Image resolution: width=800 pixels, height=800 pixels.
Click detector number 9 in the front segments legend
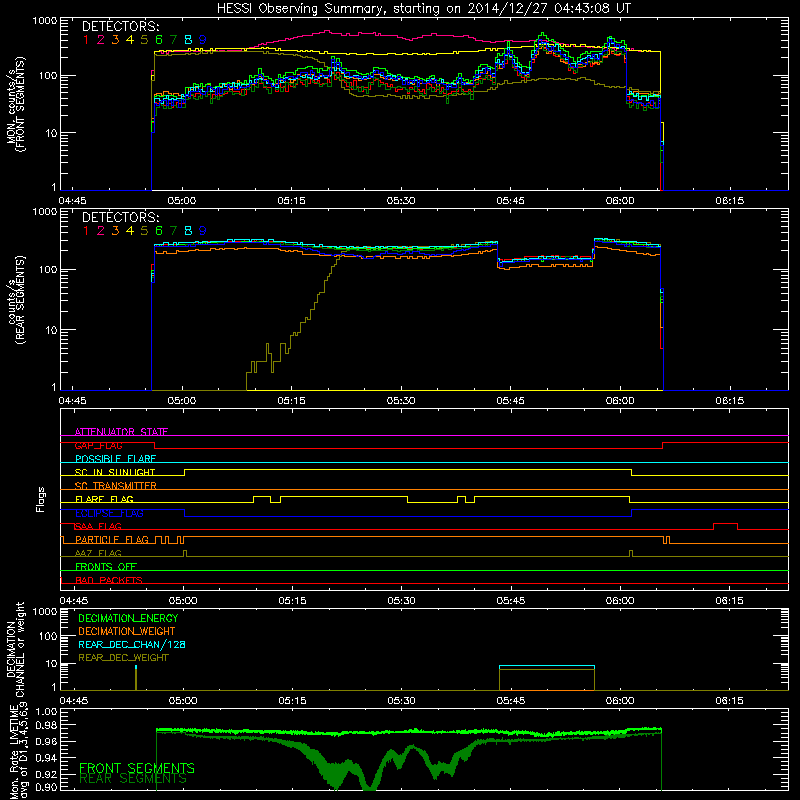pyautogui.click(x=203, y=40)
